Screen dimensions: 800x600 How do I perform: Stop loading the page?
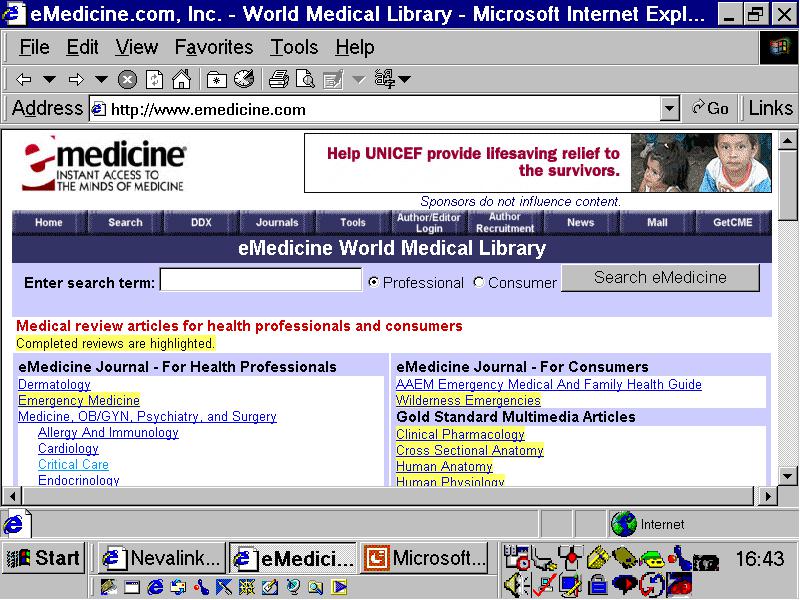(127, 80)
